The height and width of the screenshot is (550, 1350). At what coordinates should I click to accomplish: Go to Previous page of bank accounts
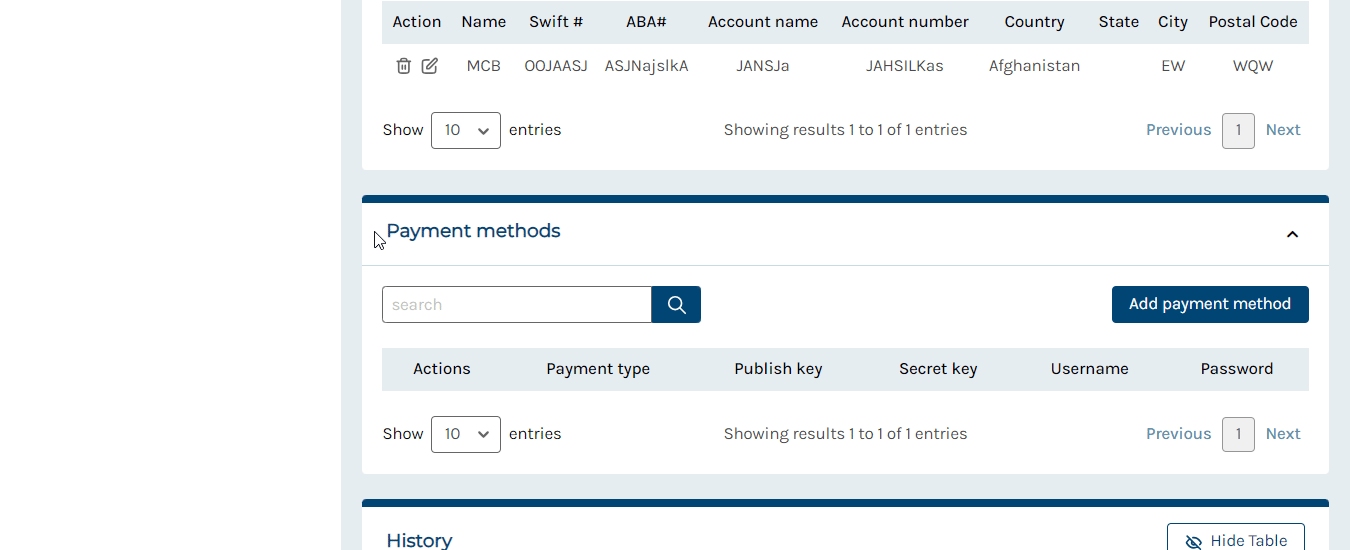point(1178,130)
